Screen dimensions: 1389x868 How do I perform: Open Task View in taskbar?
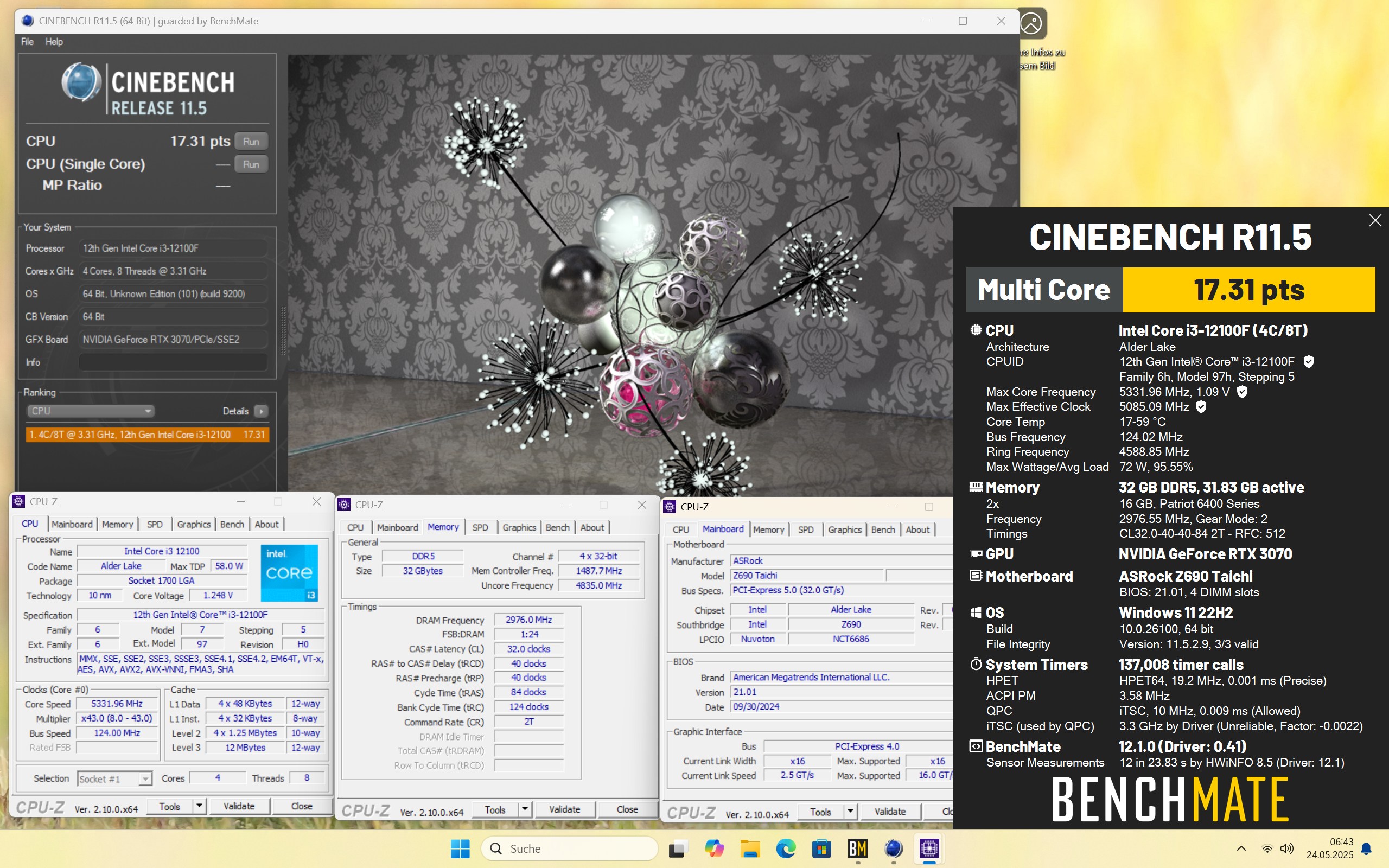click(x=678, y=848)
